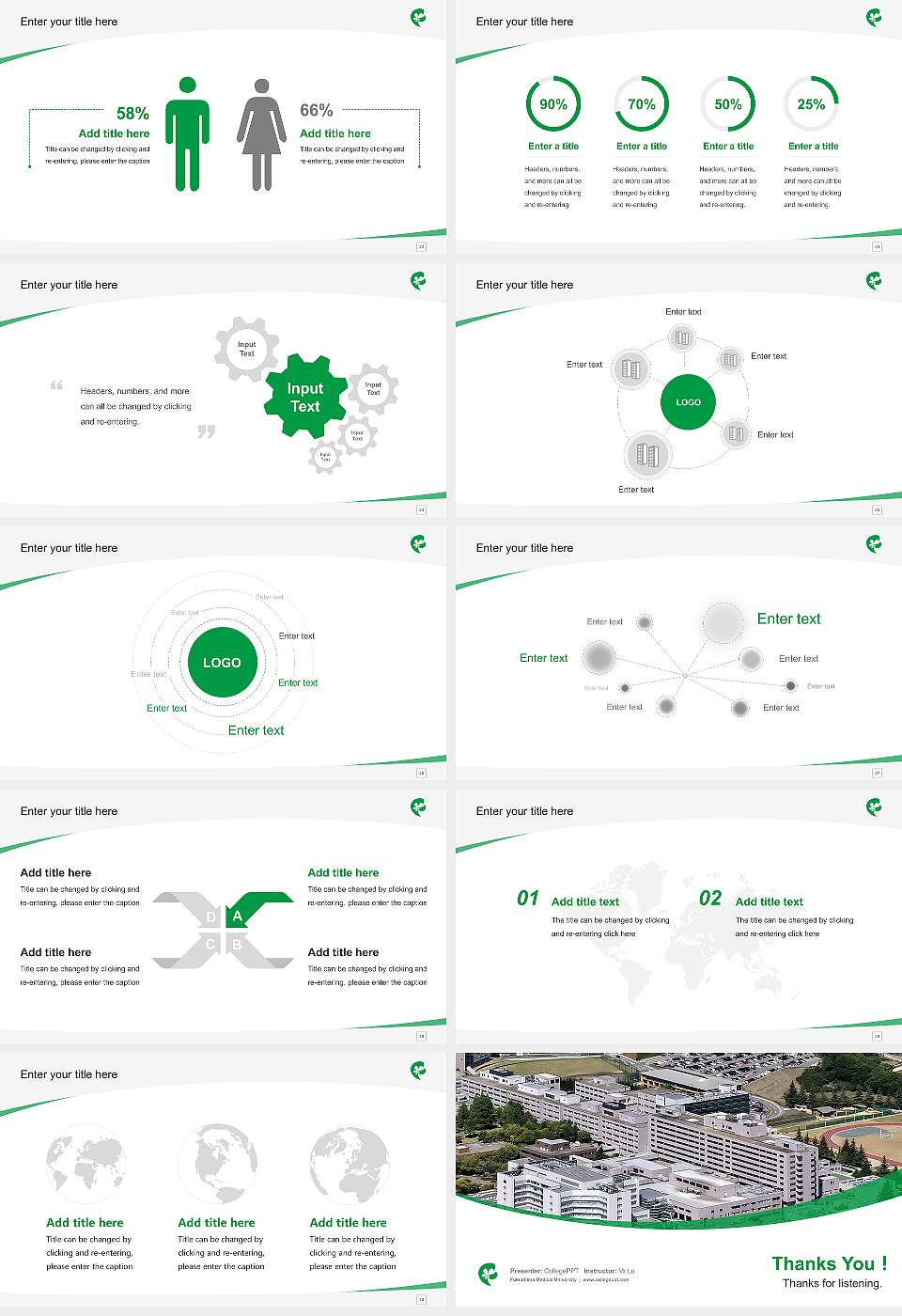
Task: Click the largest gray building icon near the bottom 'Enter text'
Action: pyautogui.click(x=647, y=456)
